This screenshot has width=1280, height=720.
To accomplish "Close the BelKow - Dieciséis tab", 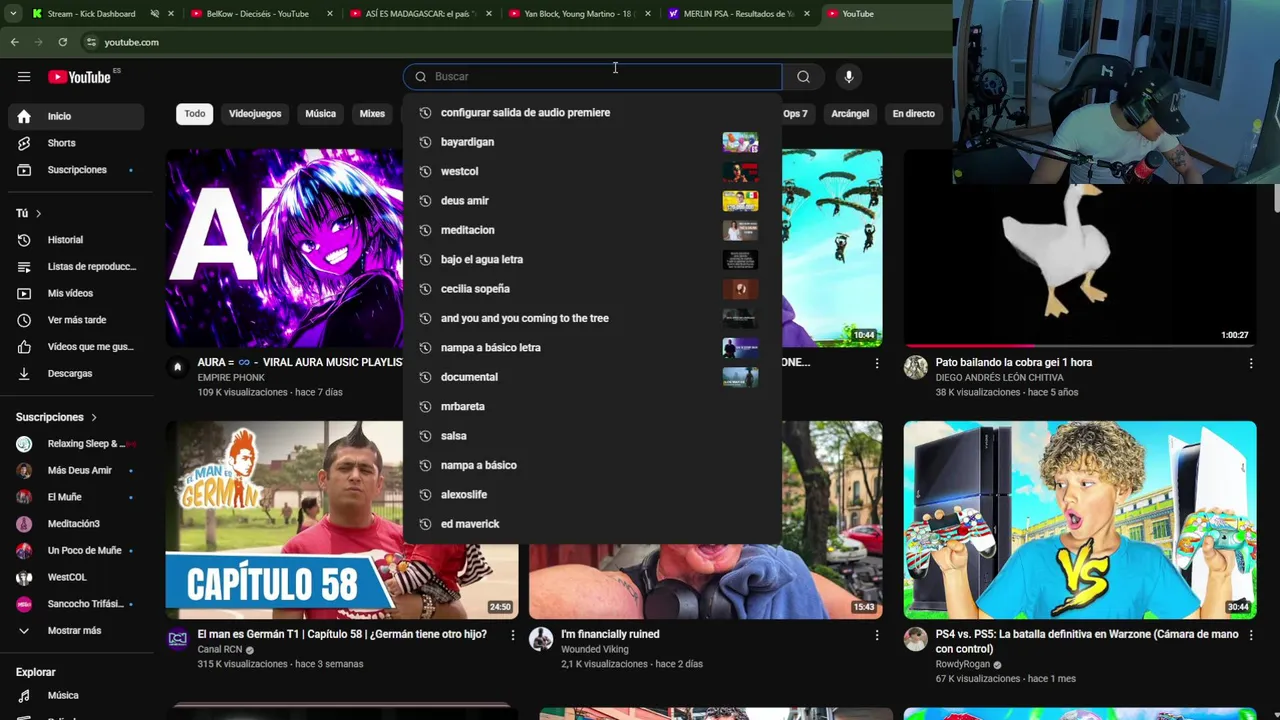I will tap(330, 14).
